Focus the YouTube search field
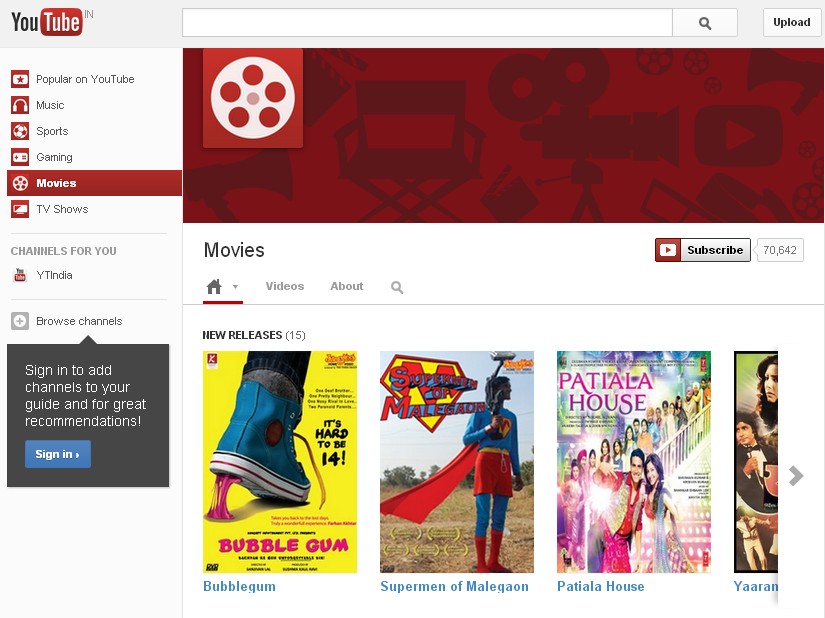 [427, 23]
